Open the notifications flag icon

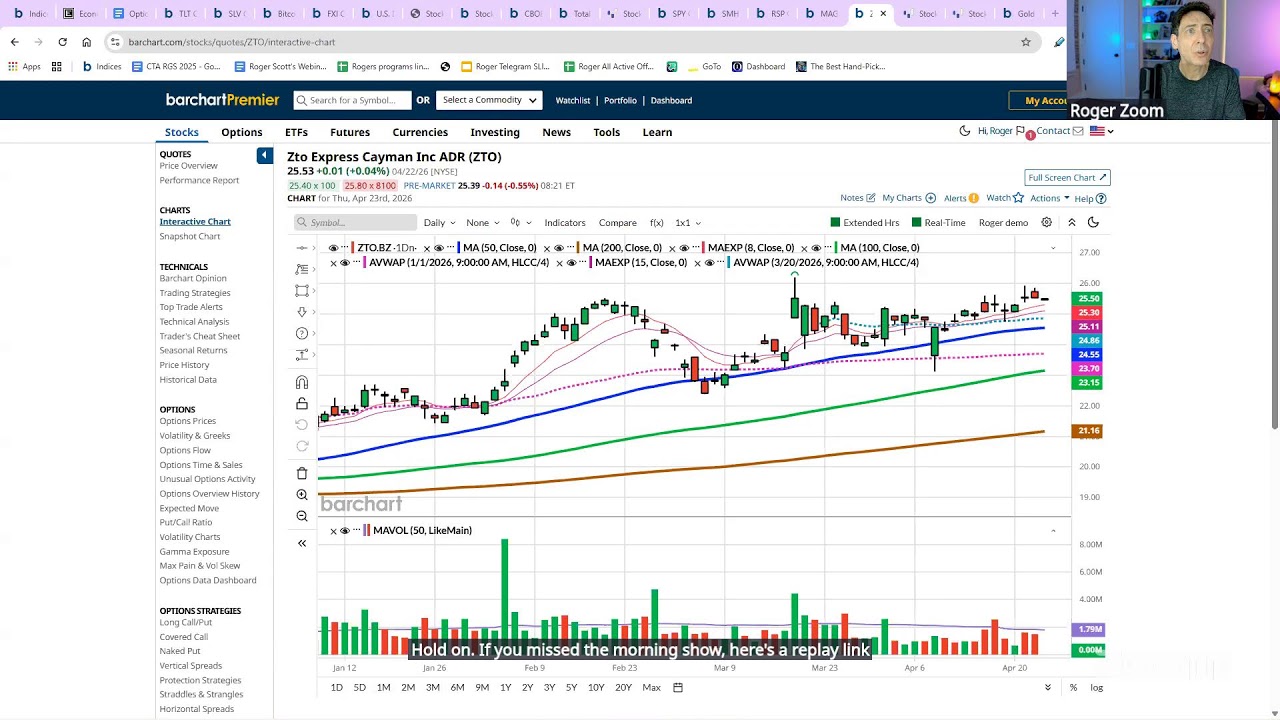coord(1020,131)
